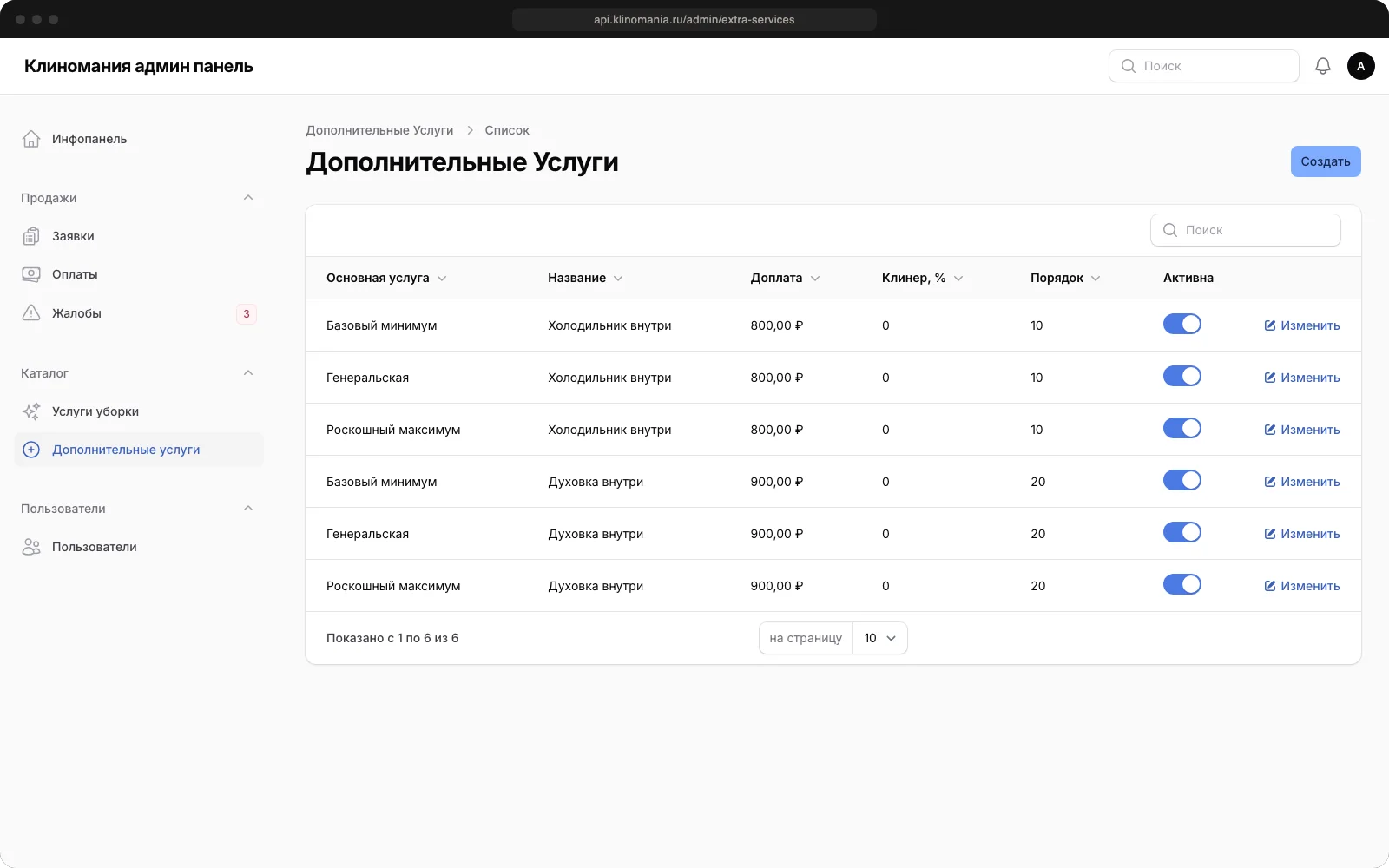1389x868 pixels.
Task: Click the magnifier icon in the table search
Action: [x=1170, y=230]
